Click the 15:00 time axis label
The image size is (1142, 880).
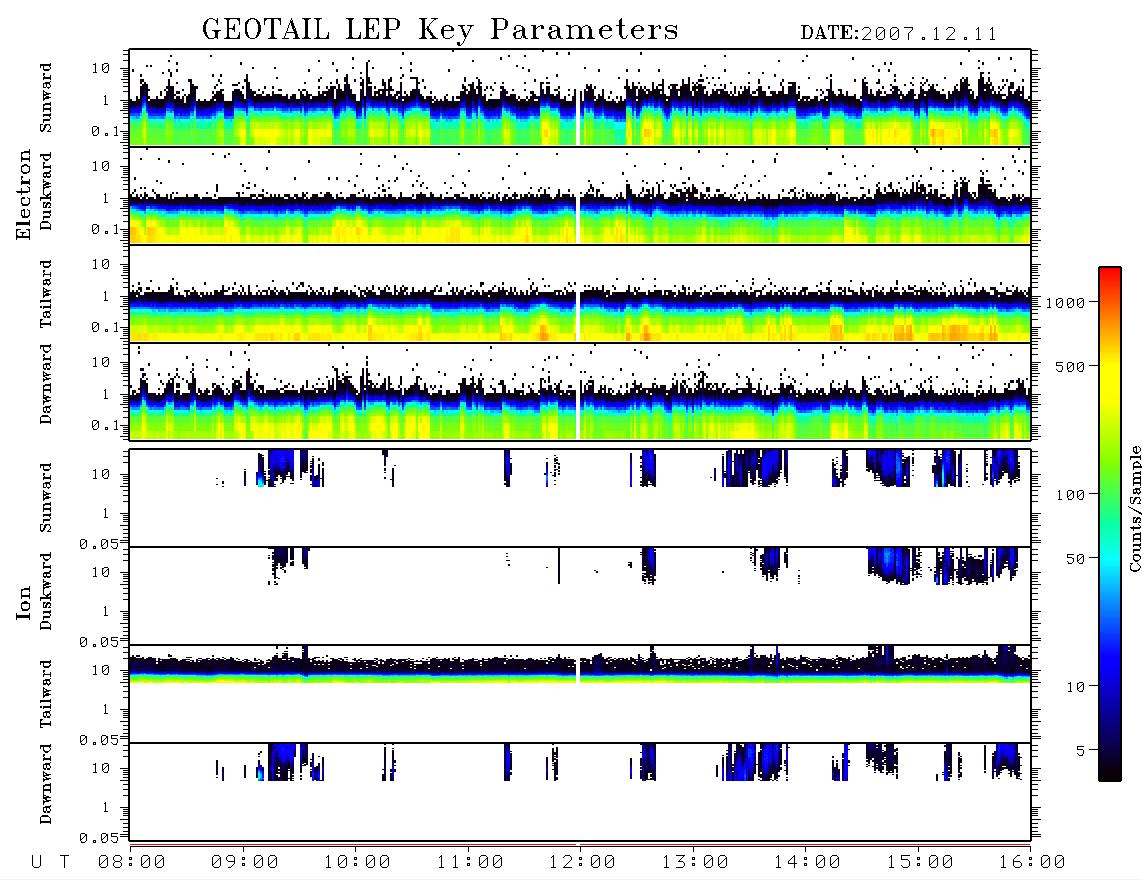point(920,862)
